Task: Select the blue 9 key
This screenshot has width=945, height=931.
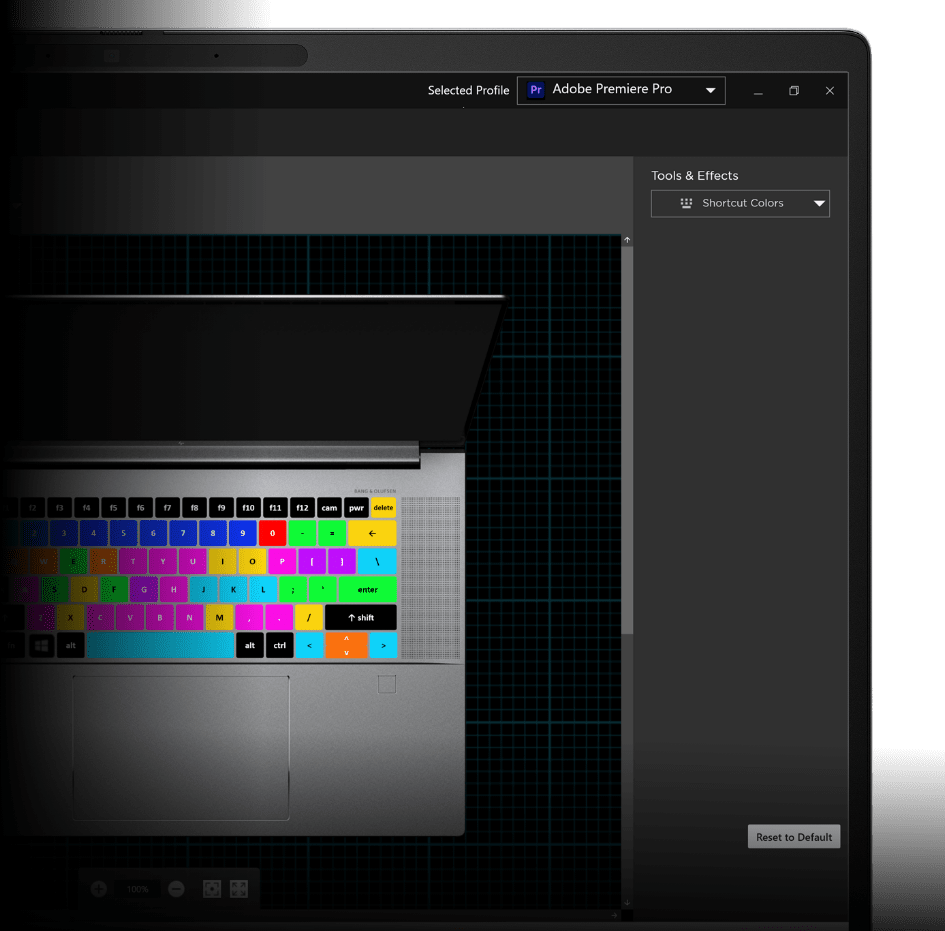Action: 243,533
